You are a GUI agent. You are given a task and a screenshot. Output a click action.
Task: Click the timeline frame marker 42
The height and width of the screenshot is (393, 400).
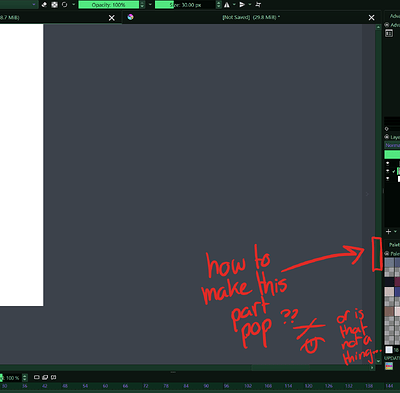(x=45, y=386)
